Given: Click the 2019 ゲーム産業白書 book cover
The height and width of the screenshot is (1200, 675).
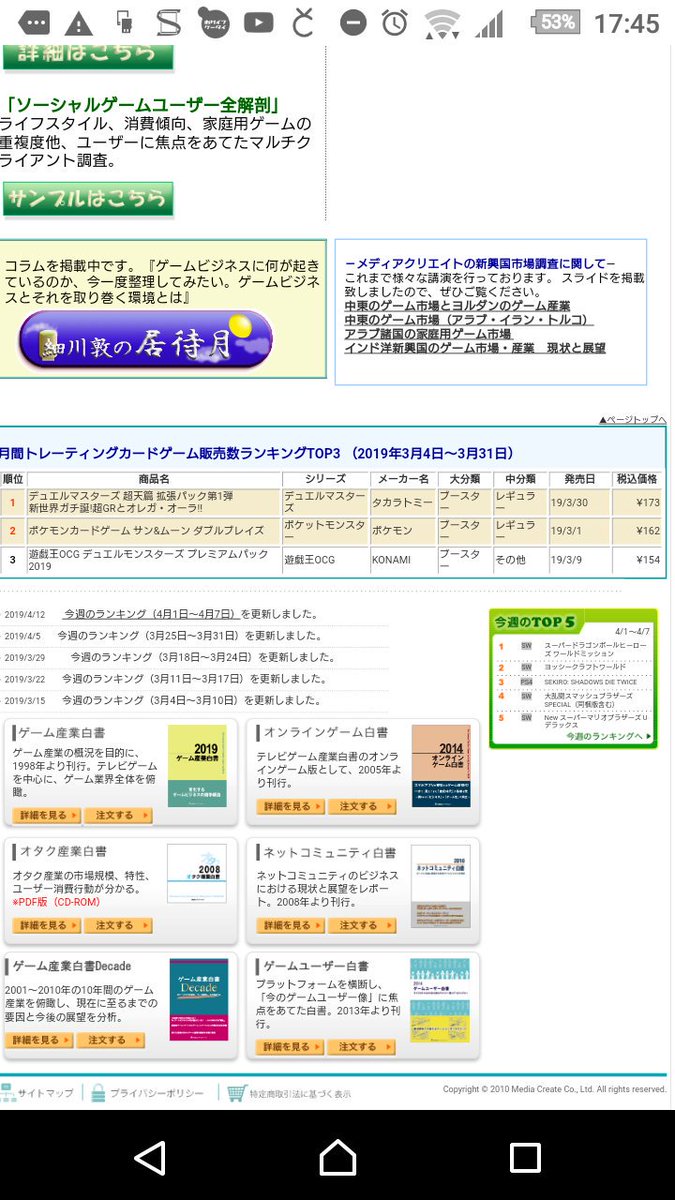Looking at the screenshot, I should pyautogui.click(x=197, y=765).
